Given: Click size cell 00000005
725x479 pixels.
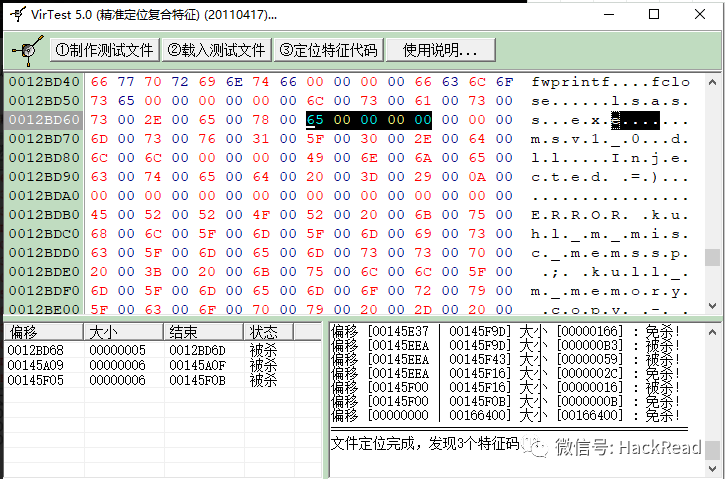Looking at the screenshot, I should tap(117, 350).
